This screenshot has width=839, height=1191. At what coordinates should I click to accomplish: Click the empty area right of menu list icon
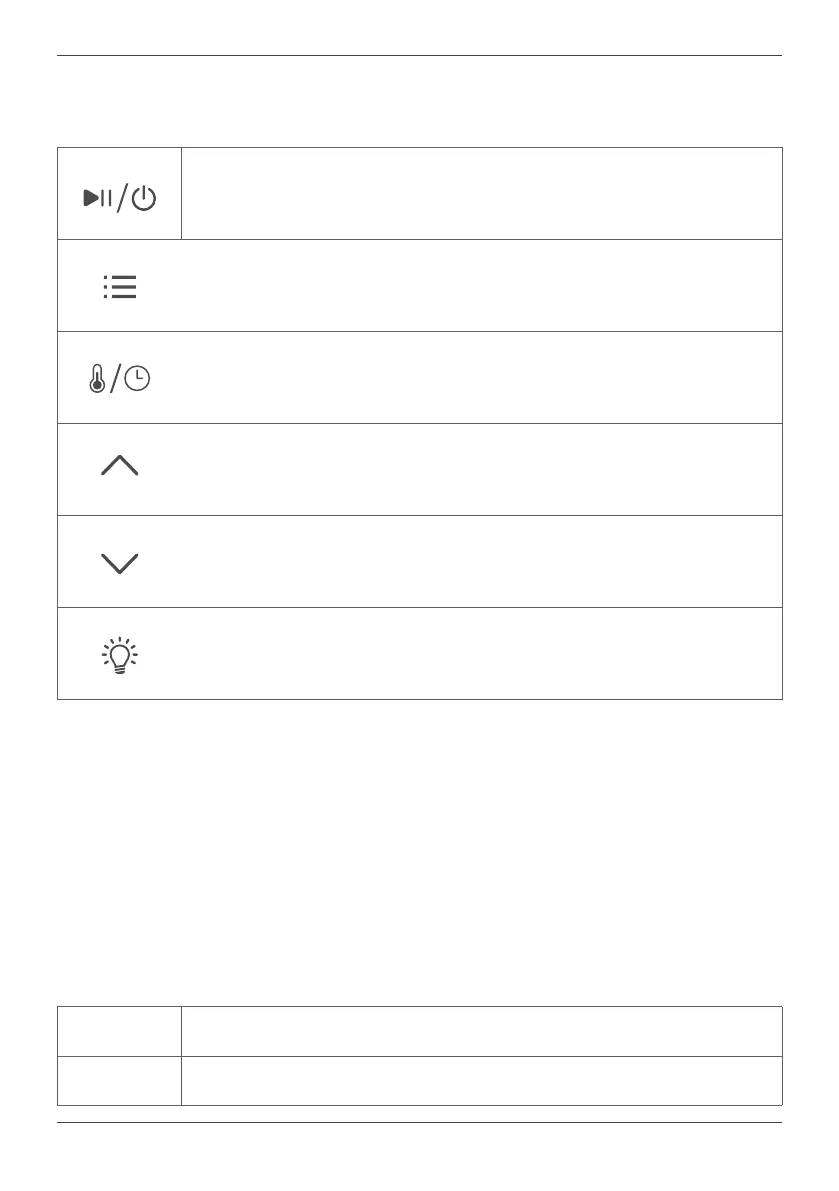click(x=480, y=286)
